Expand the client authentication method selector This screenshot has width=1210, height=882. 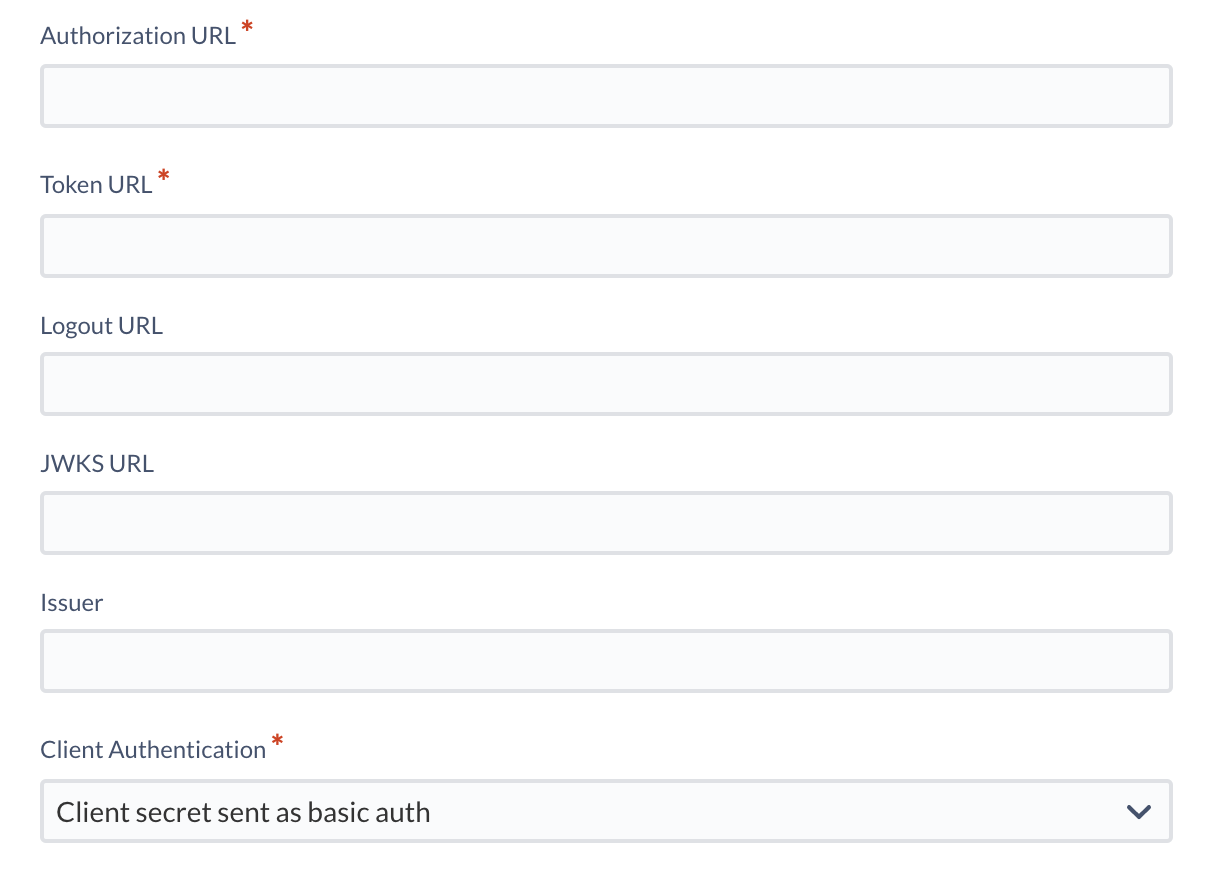(x=606, y=811)
